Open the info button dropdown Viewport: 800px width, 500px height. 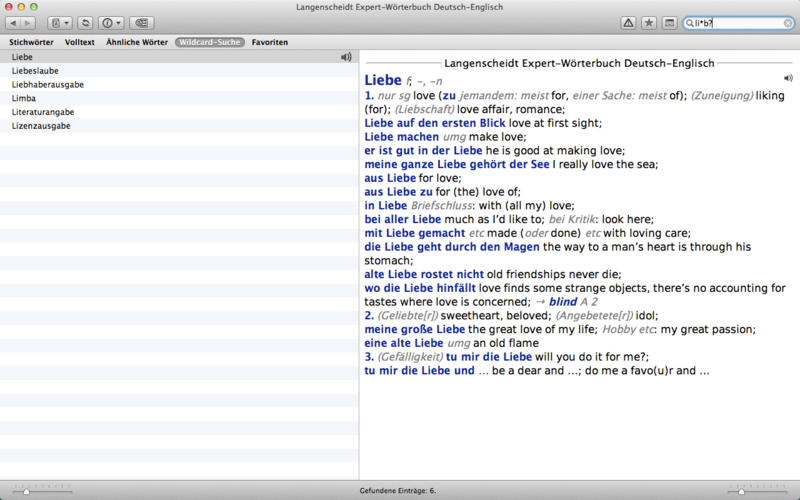[111, 23]
